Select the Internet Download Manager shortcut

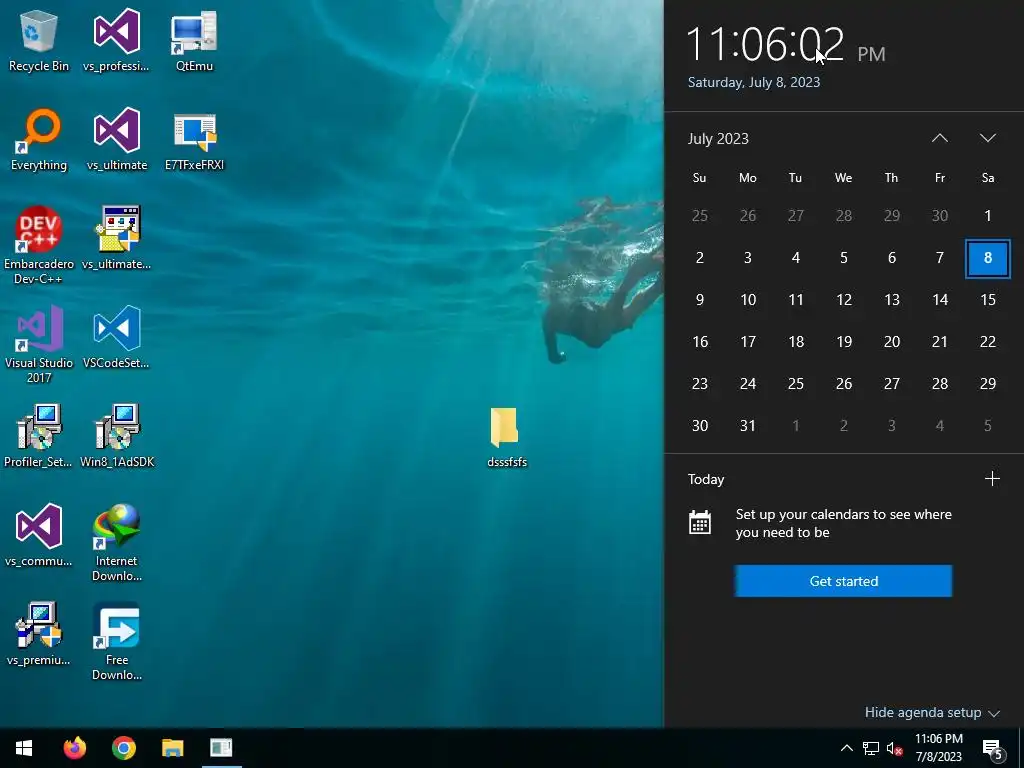[116, 542]
